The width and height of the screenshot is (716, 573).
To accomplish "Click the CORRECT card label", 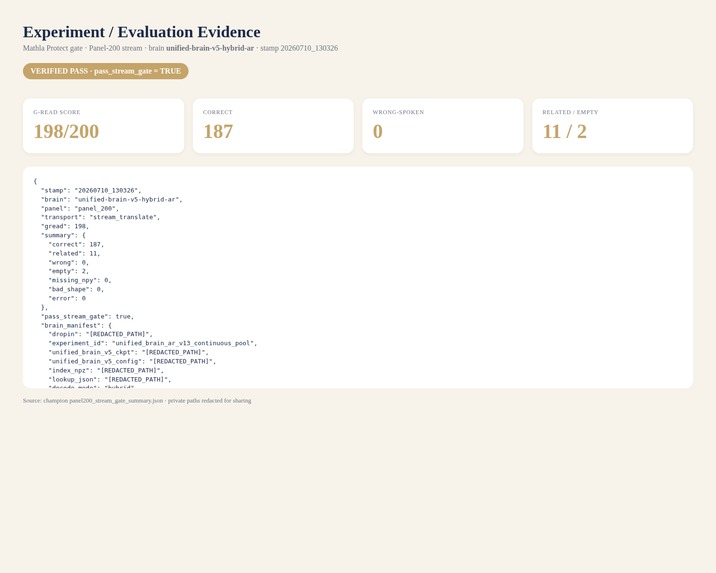I will (x=218, y=112).
